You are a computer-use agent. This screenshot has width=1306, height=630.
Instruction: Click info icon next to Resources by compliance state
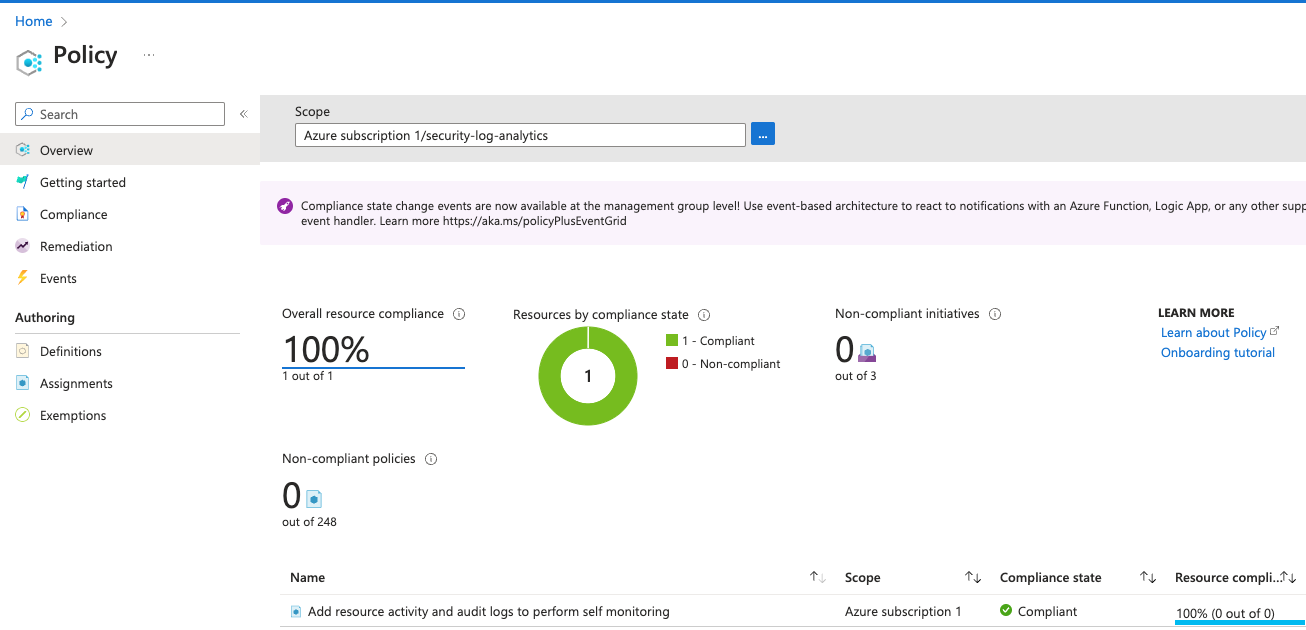click(x=704, y=315)
